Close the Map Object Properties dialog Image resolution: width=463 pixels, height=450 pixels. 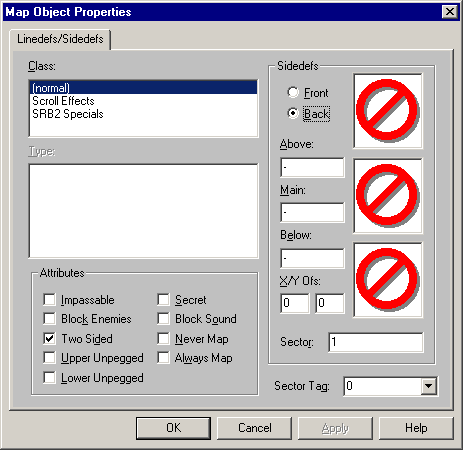[449, 12]
